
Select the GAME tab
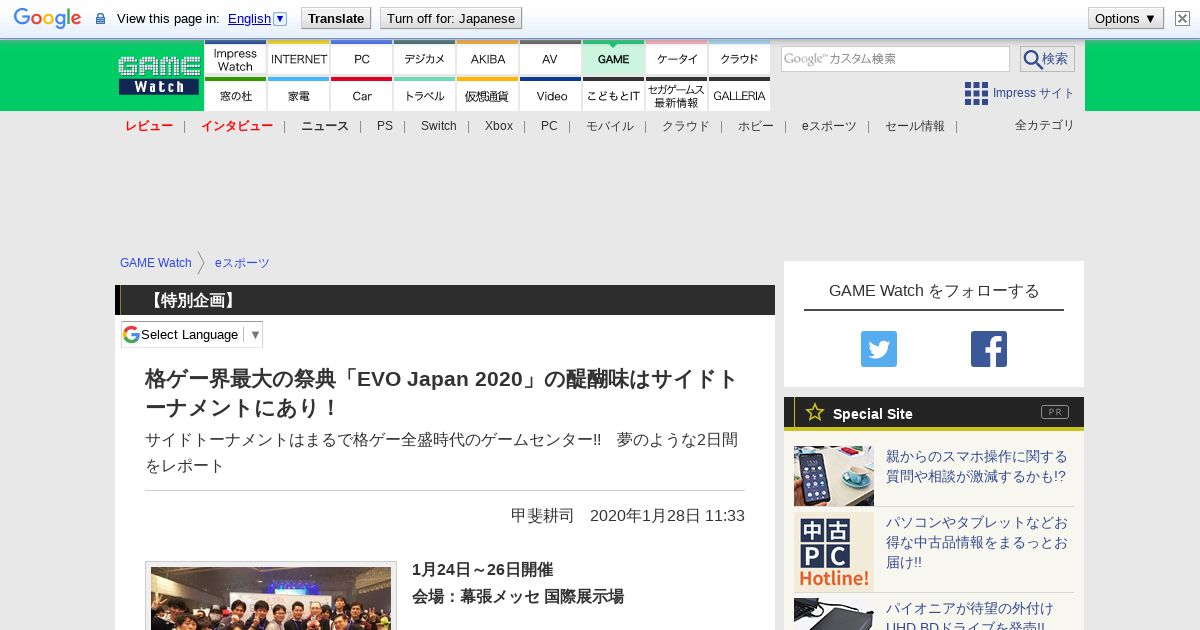(x=613, y=58)
